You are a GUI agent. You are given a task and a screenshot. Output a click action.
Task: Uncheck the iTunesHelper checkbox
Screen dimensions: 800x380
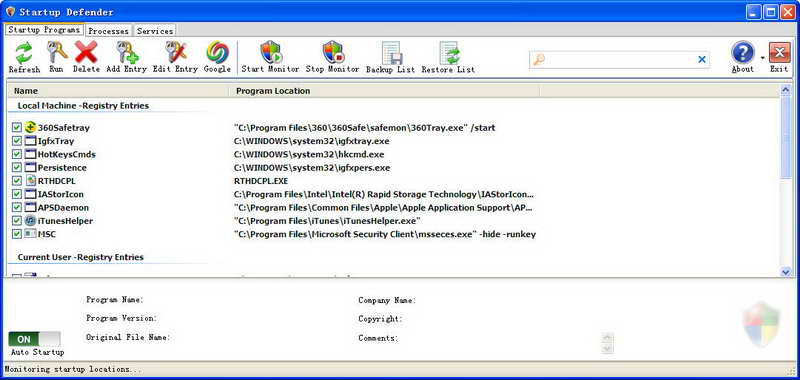[x=17, y=221]
